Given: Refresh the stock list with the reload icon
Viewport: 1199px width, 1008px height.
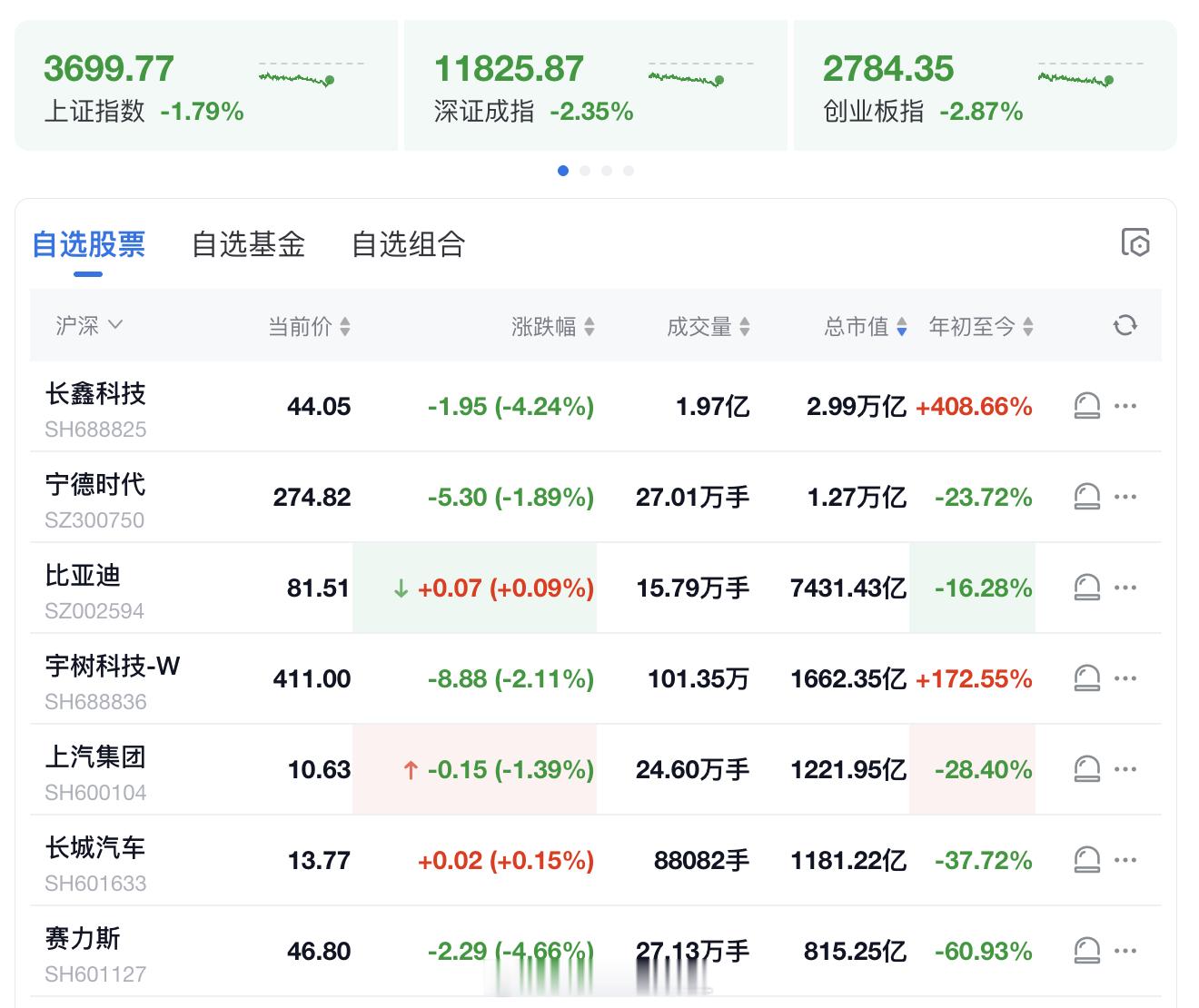Looking at the screenshot, I should (x=1125, y=325).
